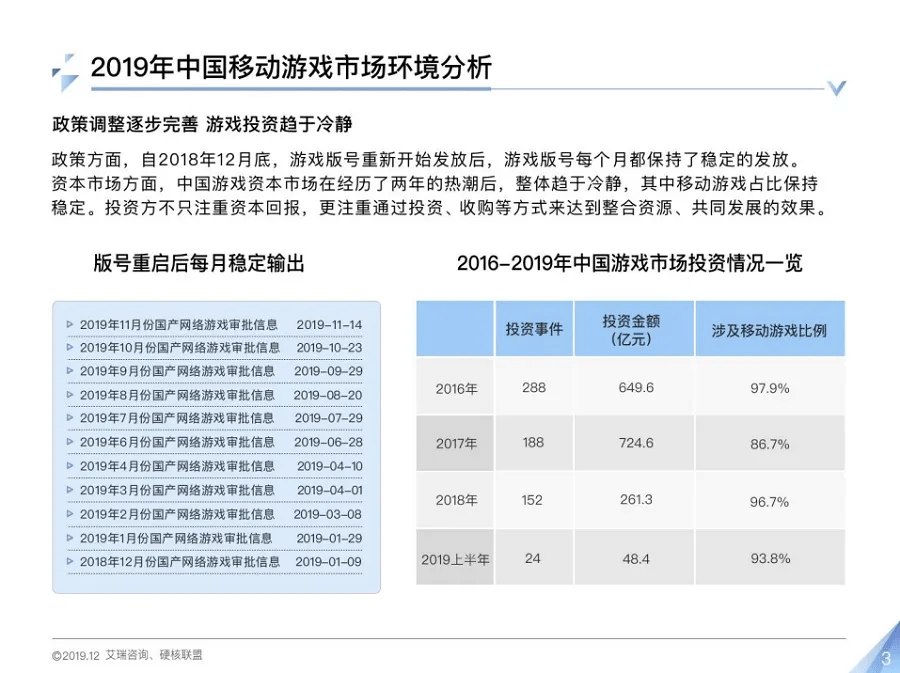The width and height of the screenshot is (900, 673).
Task: Click the date 2019-01-09
Action: pyautogui.click(x=329, y=562)
